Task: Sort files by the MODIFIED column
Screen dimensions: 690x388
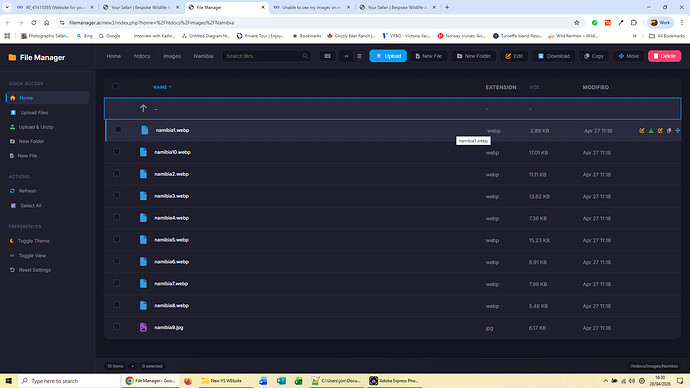Action: coord(597,87)
